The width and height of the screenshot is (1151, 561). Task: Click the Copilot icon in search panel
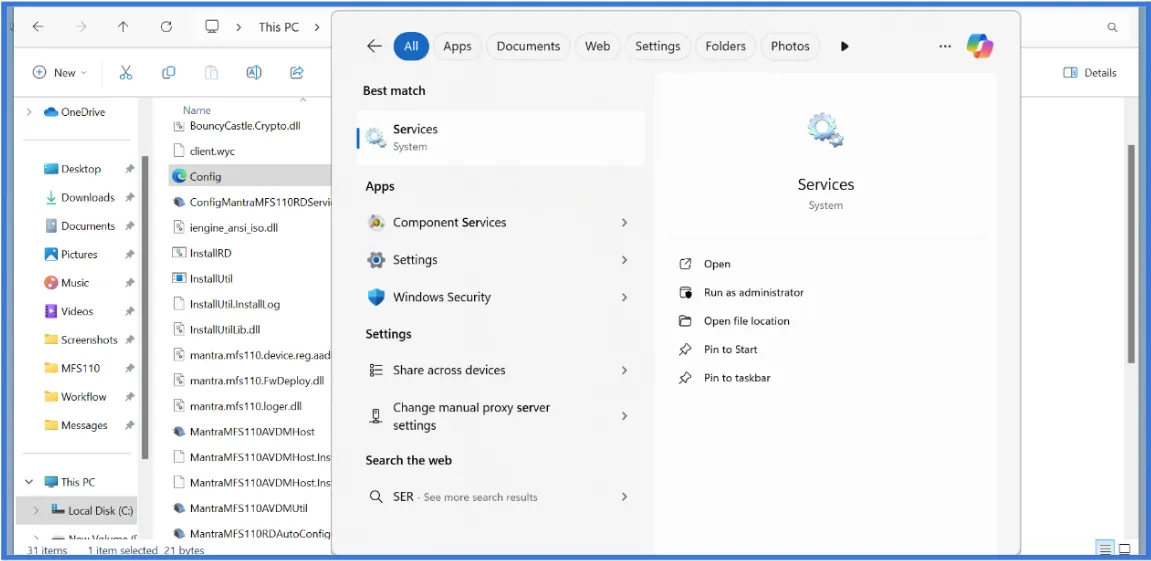point(979,46)
